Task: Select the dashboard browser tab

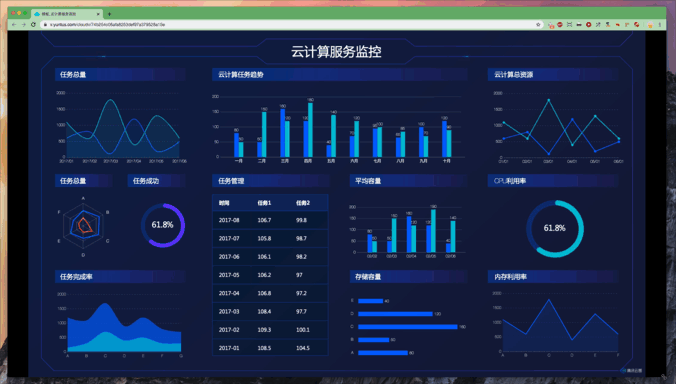Action: (x=67, y=14)
